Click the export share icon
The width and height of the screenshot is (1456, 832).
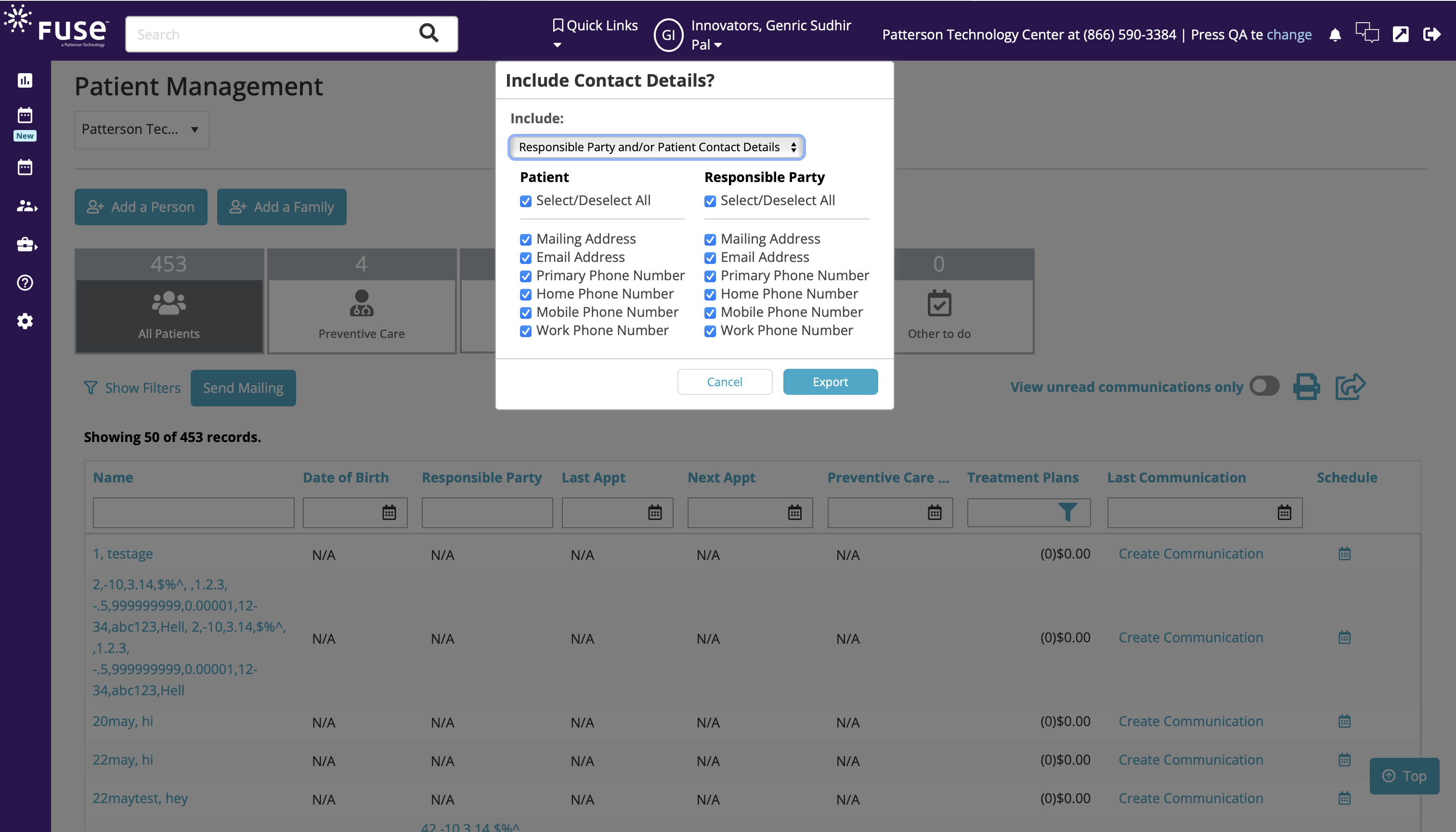point(1350,387)
